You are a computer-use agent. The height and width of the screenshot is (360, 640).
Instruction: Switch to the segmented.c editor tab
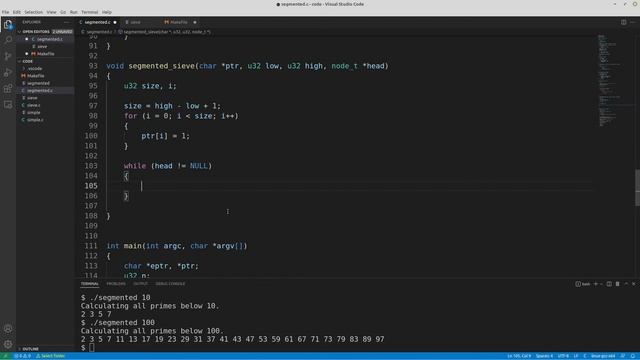click(98, 22)
